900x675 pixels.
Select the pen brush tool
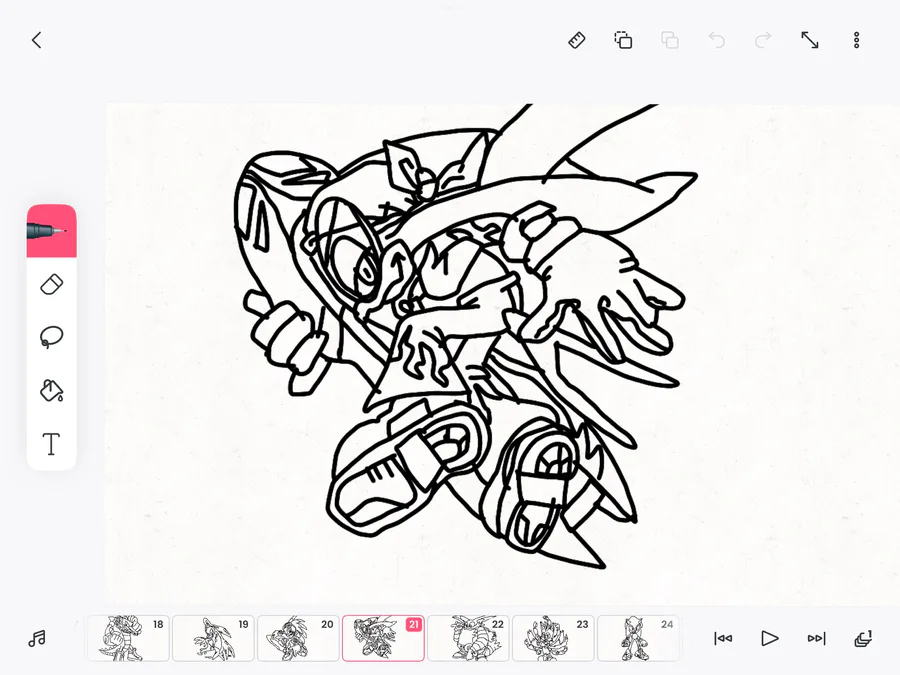pos(52,231)
